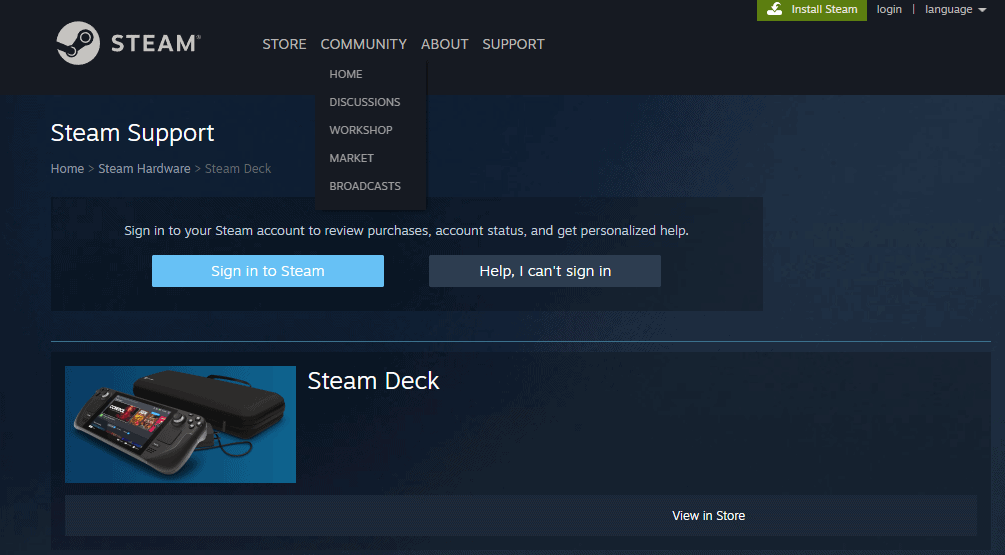Screen dimensions: 1005x555
Task: Click the Install Steam button
Action: coord(811,10)
